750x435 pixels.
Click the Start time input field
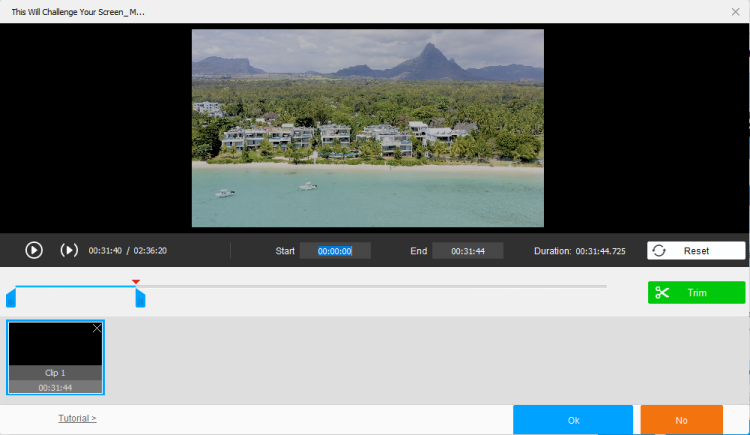coord(335,251)
